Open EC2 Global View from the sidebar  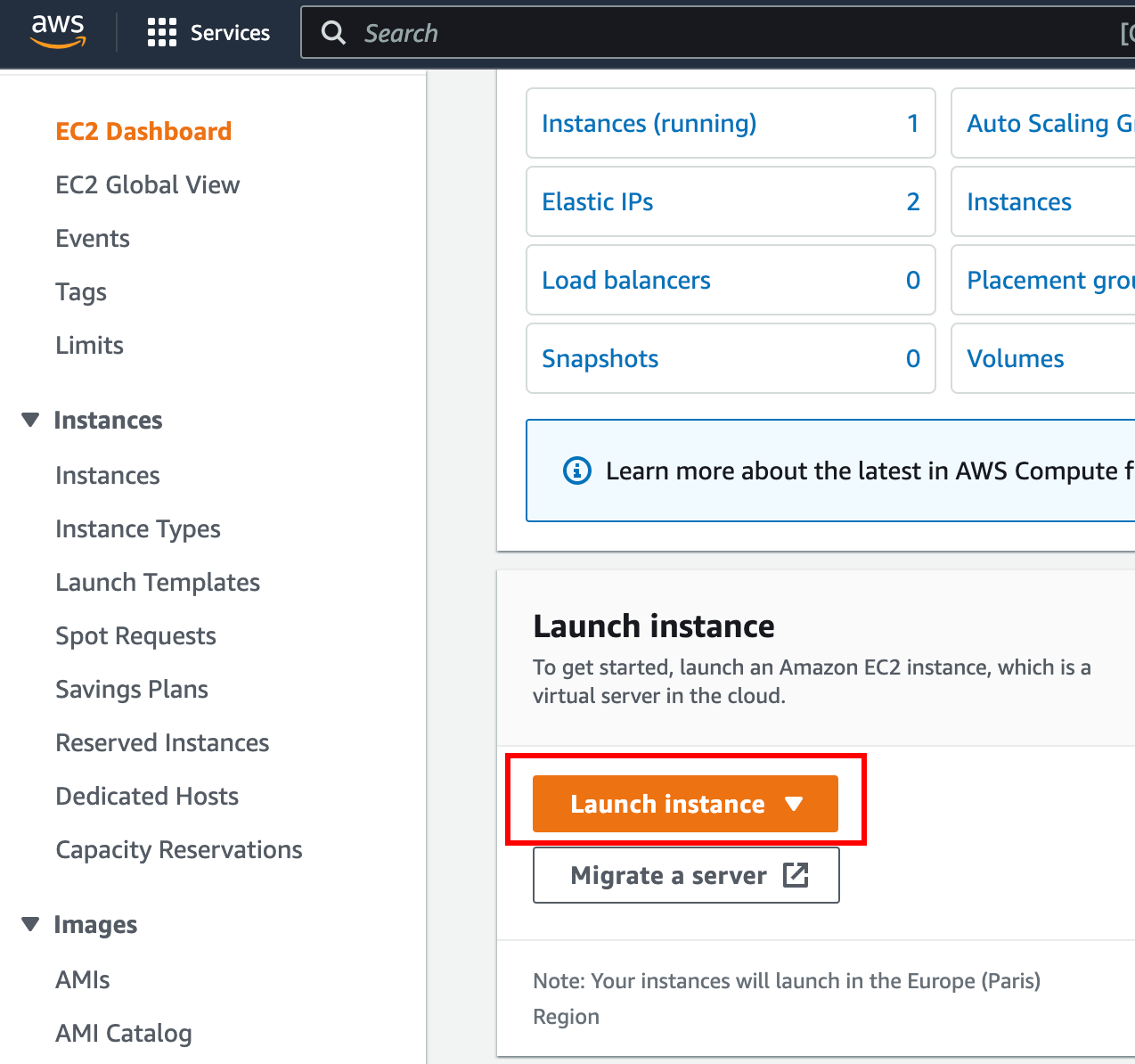(148, 184)
